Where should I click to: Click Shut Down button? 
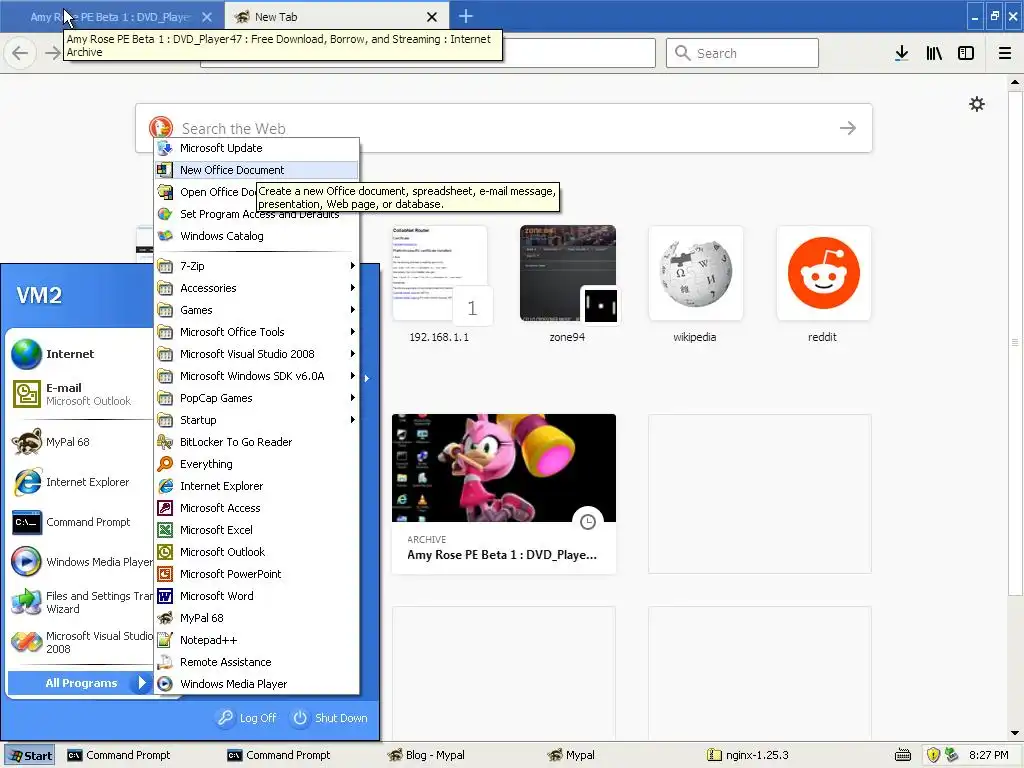(330, 718)
